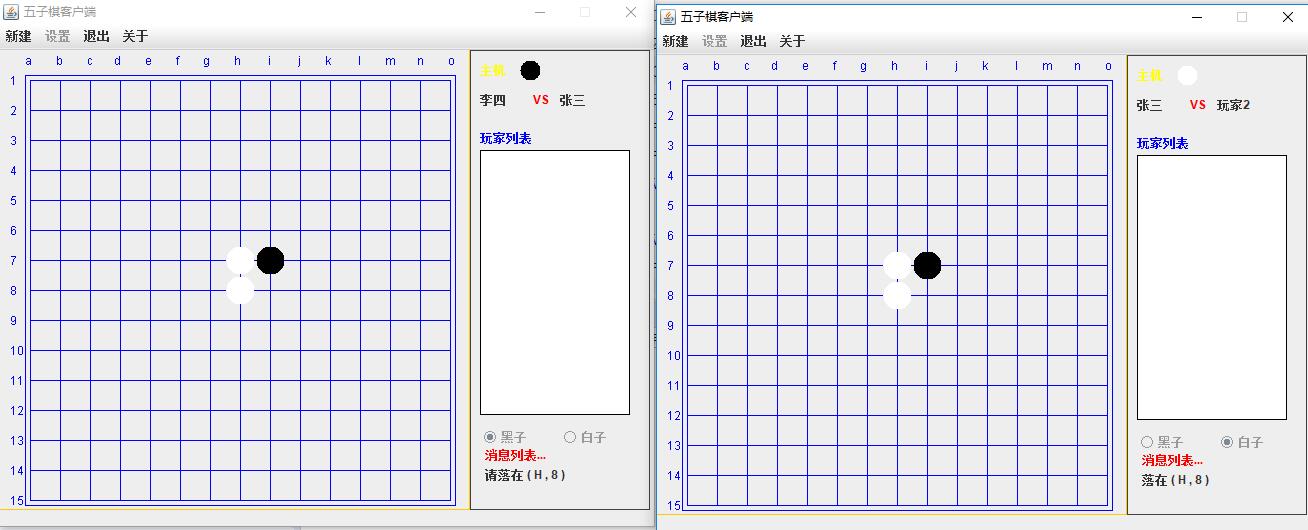The image size is (1308, 530).
Task: Open 退出 menu in right window
Action: click(753, 41)
